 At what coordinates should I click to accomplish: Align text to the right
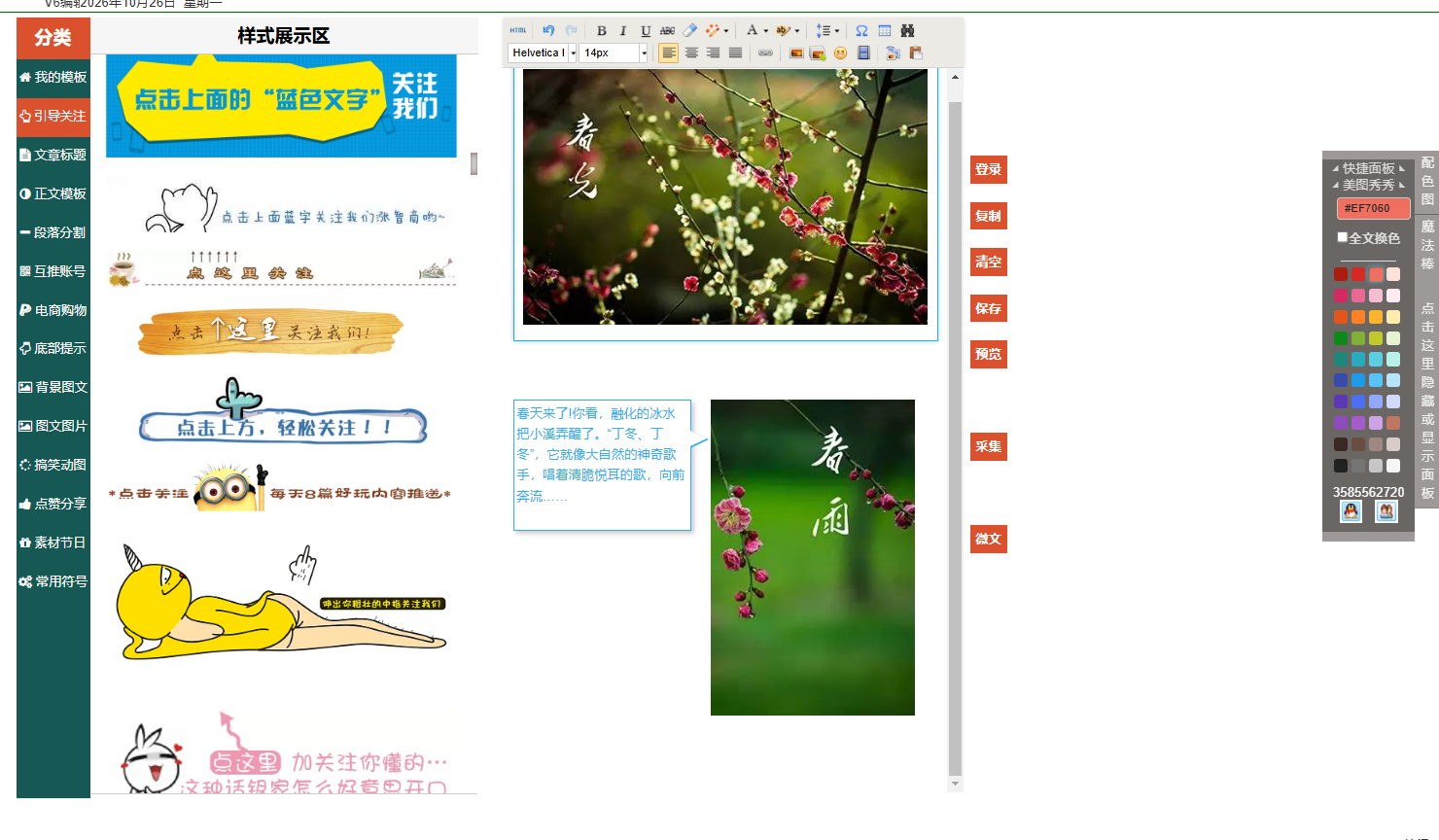pyautogui.click(x=713, y=53)
